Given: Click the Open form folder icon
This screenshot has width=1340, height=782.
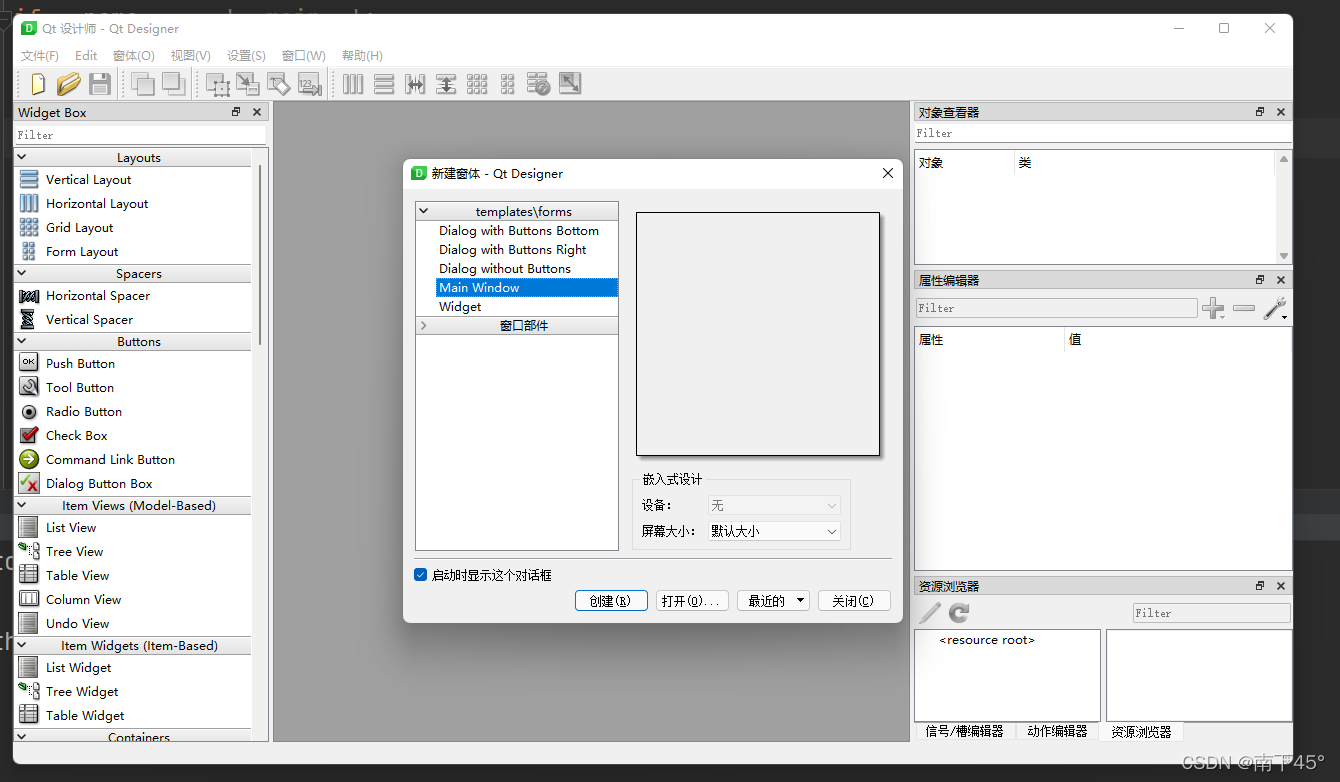Looking at the screenshot, I should 68,84.
